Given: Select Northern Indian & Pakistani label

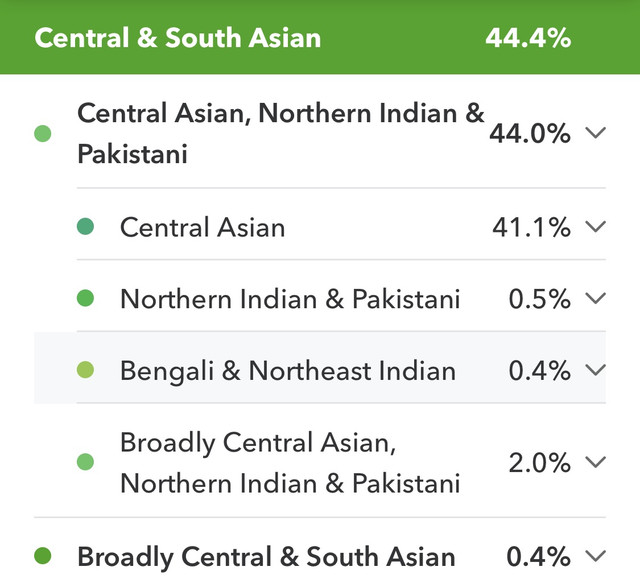Looking at the screenshot, I should (290, 298).
